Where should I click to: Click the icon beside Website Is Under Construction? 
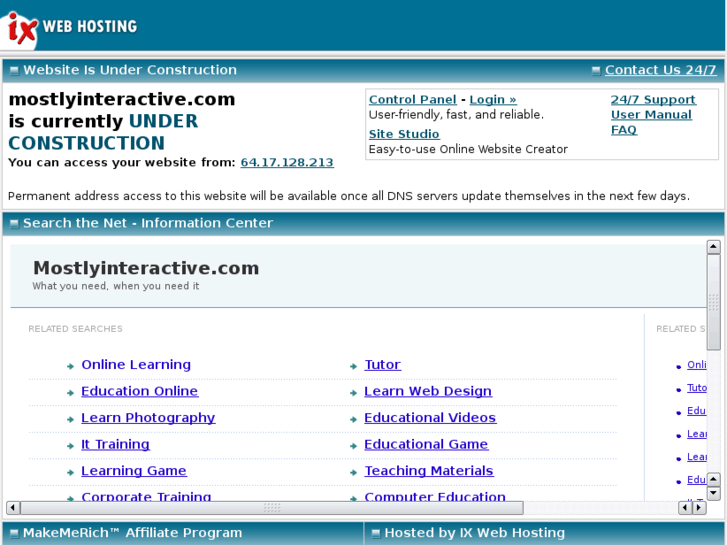(x=14, y=71)
